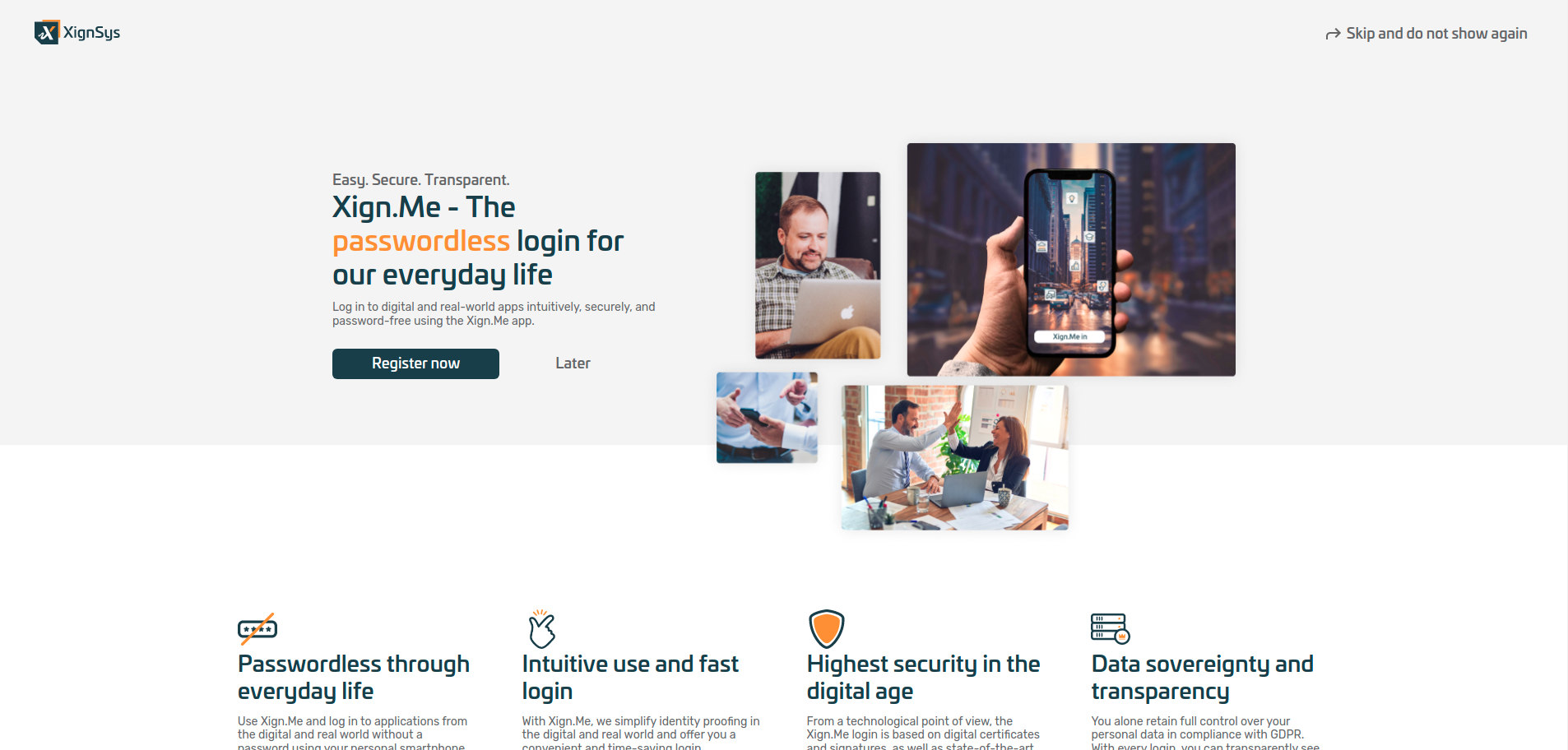Click the Easy. Secure. Transparent. tagline
Image resolution: width=1568 pixels, height=750 pixels.
coord(421,180)
